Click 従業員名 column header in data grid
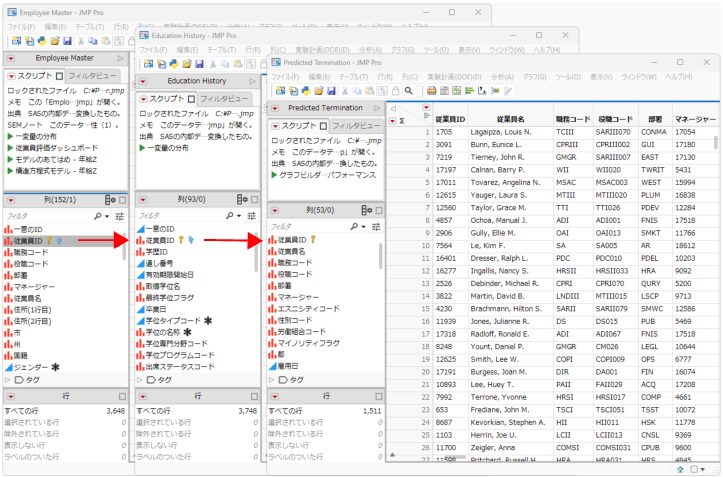Screen dimensions: 723x477 (x=510, y=119)
